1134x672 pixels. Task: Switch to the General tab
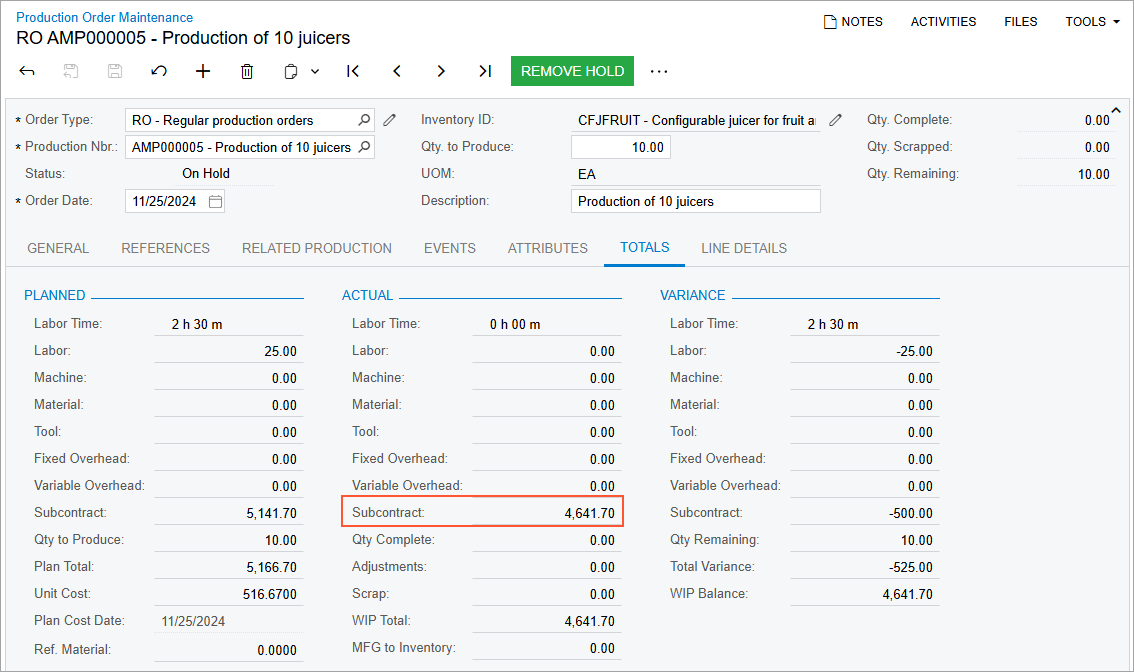coord(58,248)
